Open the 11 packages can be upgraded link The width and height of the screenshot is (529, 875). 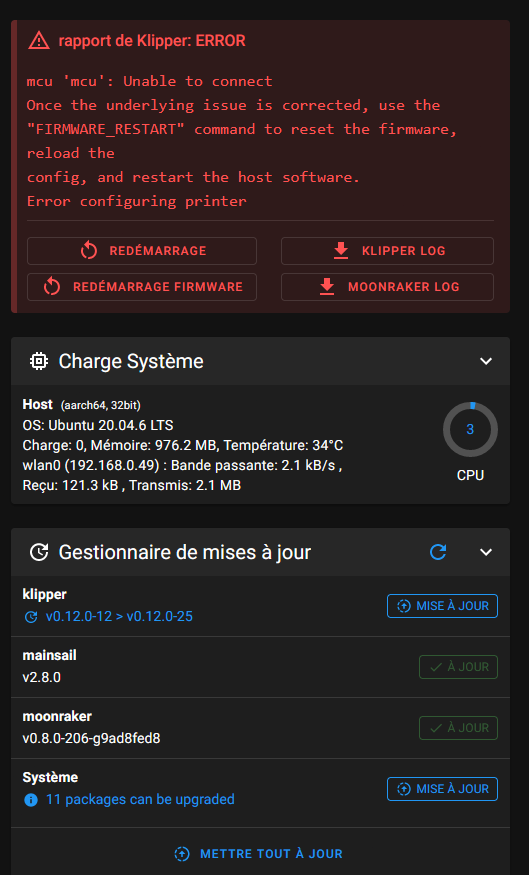coord(140,800)
